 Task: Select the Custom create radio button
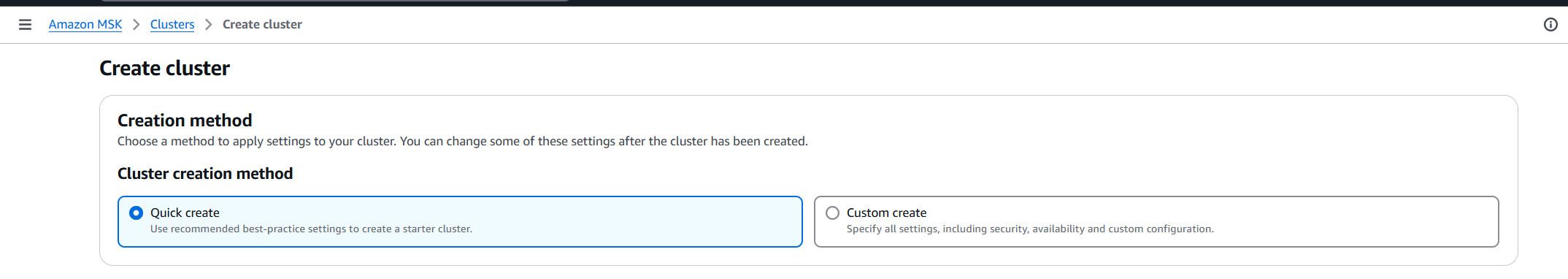click(x=832, y=213)
